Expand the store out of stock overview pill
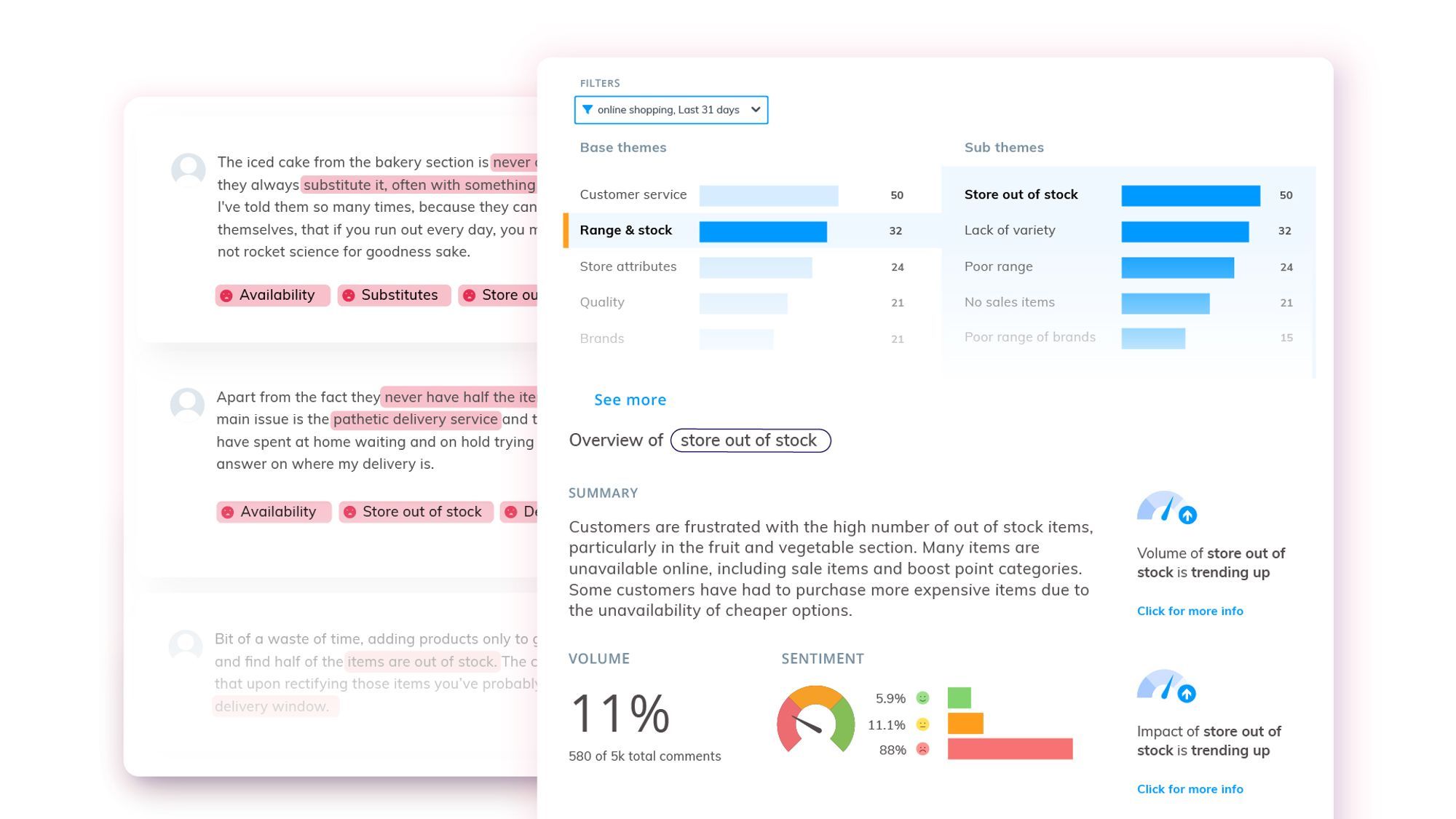The height and width of the screenshot is (819, 1456). [751, 440]
